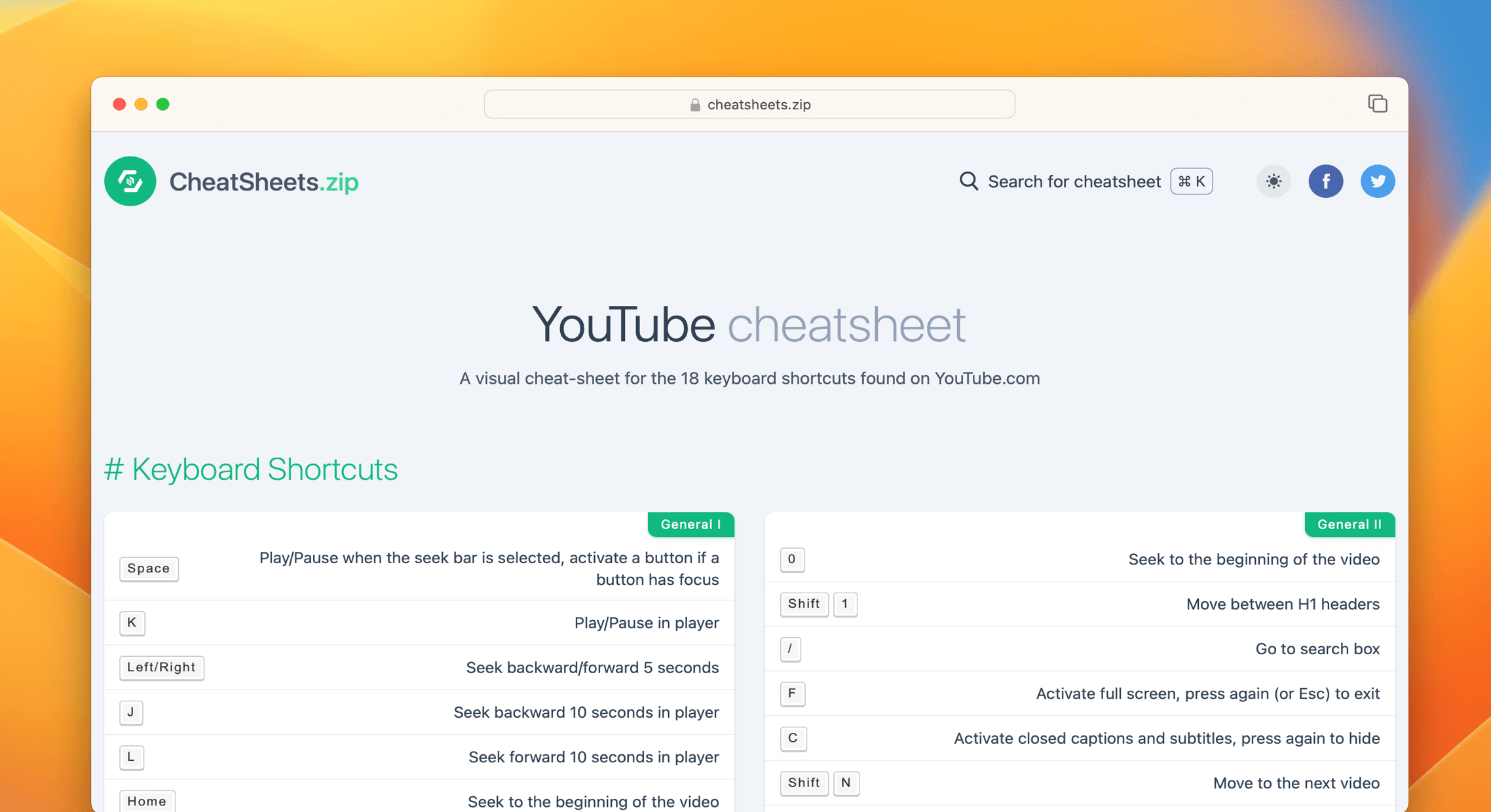Click the Left/Right key badge

point(161,667)
